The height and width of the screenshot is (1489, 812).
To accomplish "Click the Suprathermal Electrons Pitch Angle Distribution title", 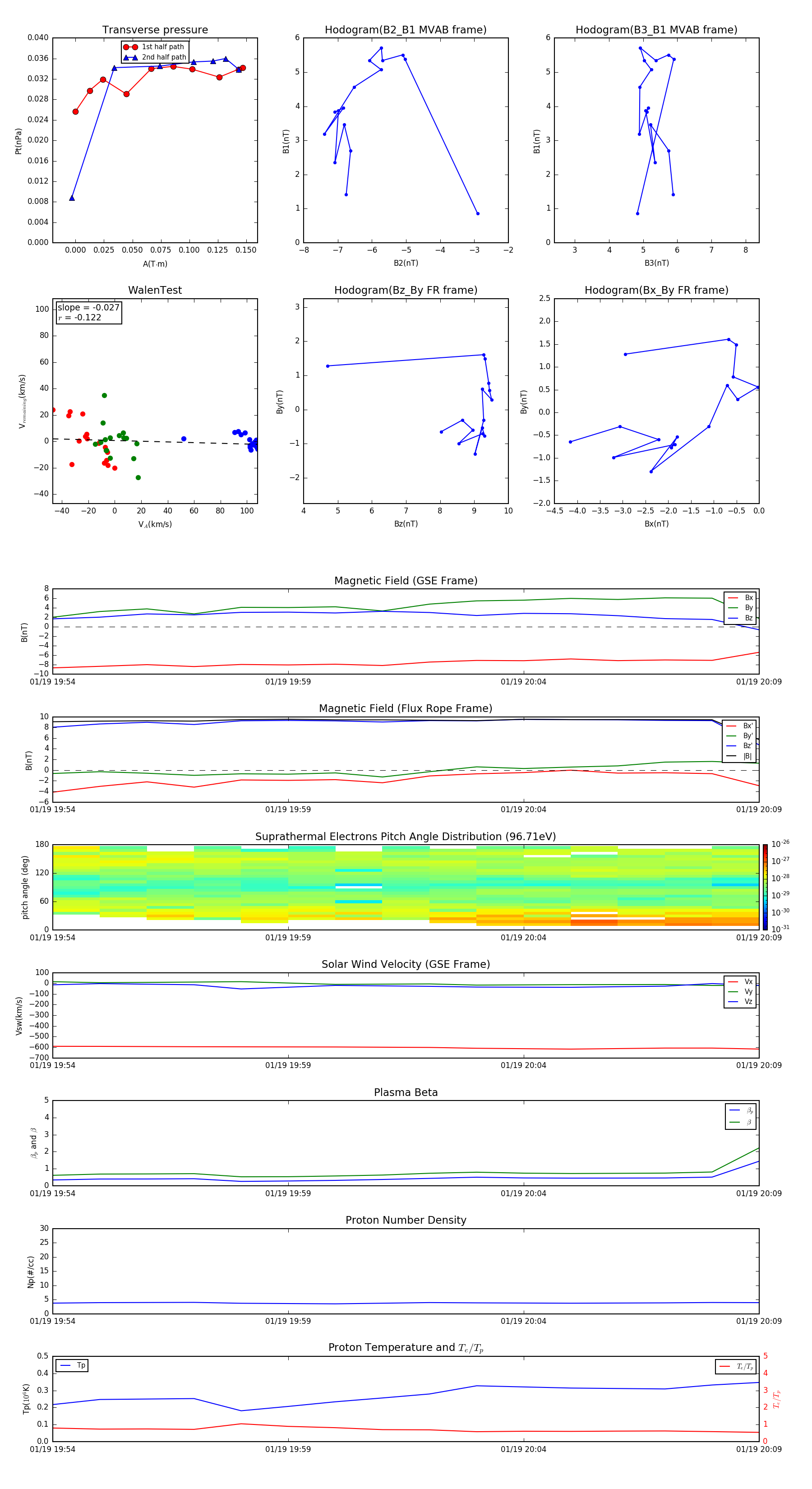I will click(406, 837).
